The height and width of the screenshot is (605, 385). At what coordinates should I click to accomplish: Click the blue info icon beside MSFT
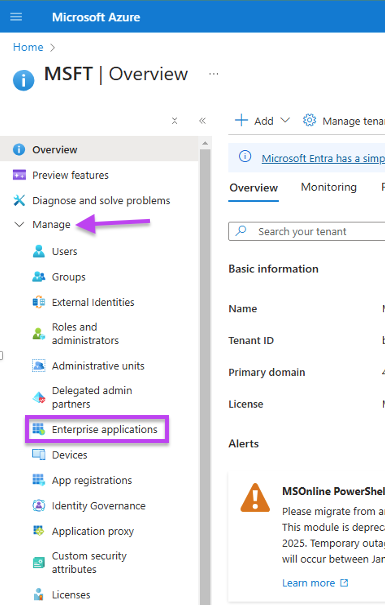coord(24,80)
